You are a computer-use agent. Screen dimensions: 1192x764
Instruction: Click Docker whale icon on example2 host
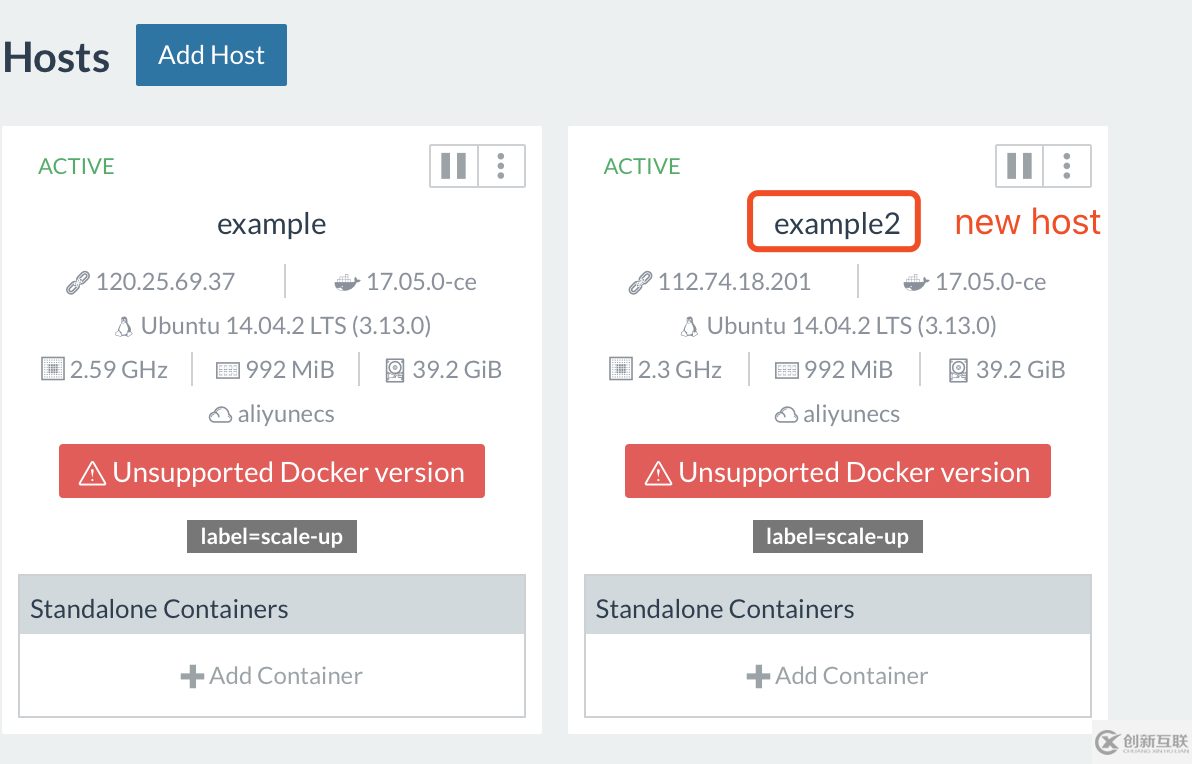[x=915, y=283]
